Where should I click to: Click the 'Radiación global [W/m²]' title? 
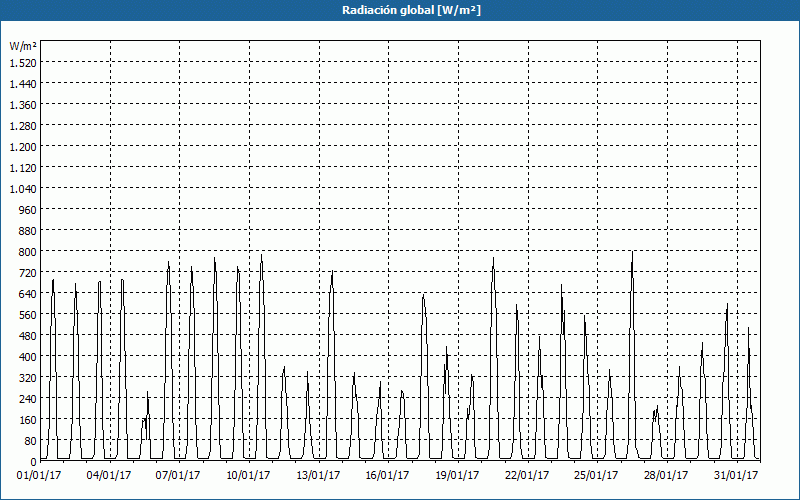click(411, 10)
